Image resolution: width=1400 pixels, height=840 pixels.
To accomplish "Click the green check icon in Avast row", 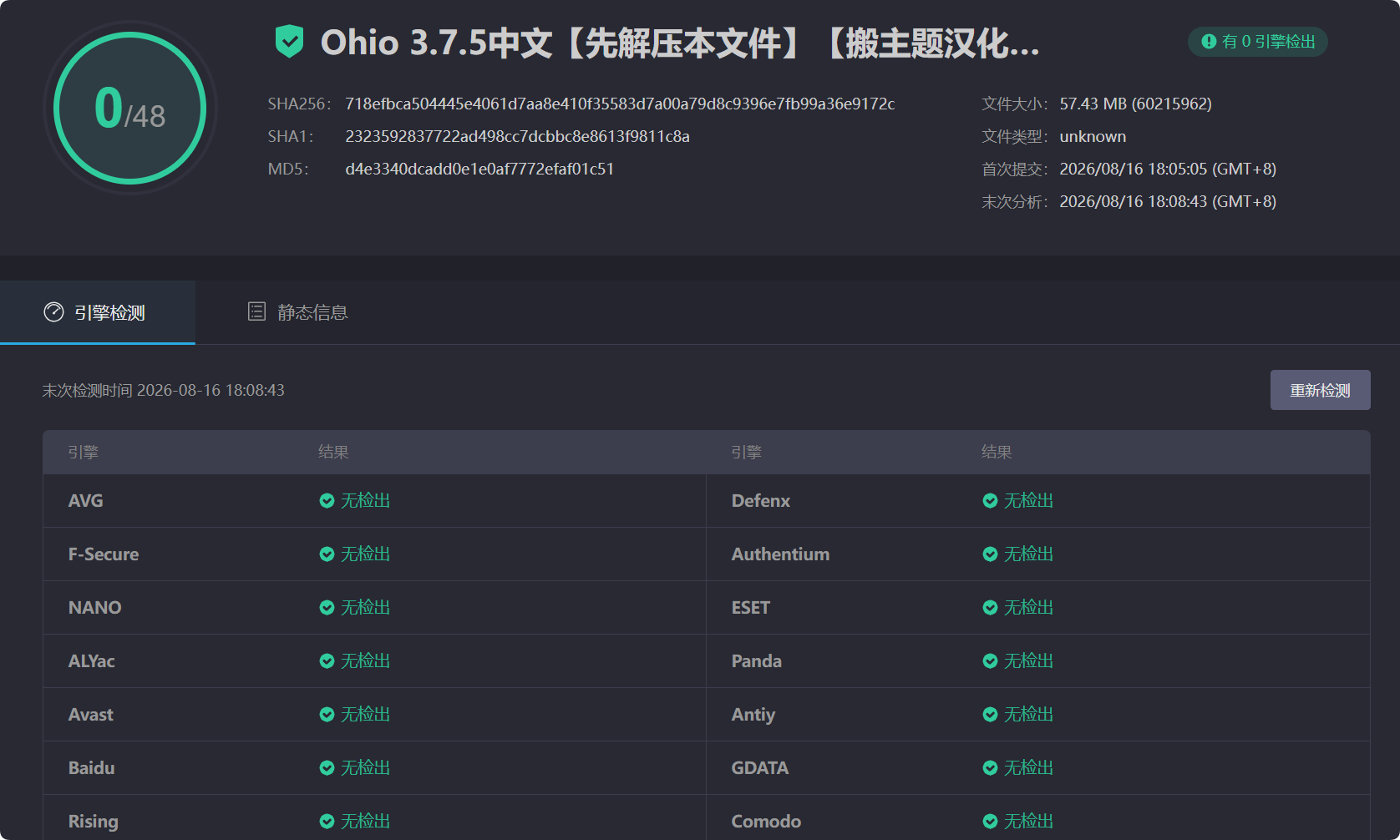I will pyautogui.click(x=327, y=714).
